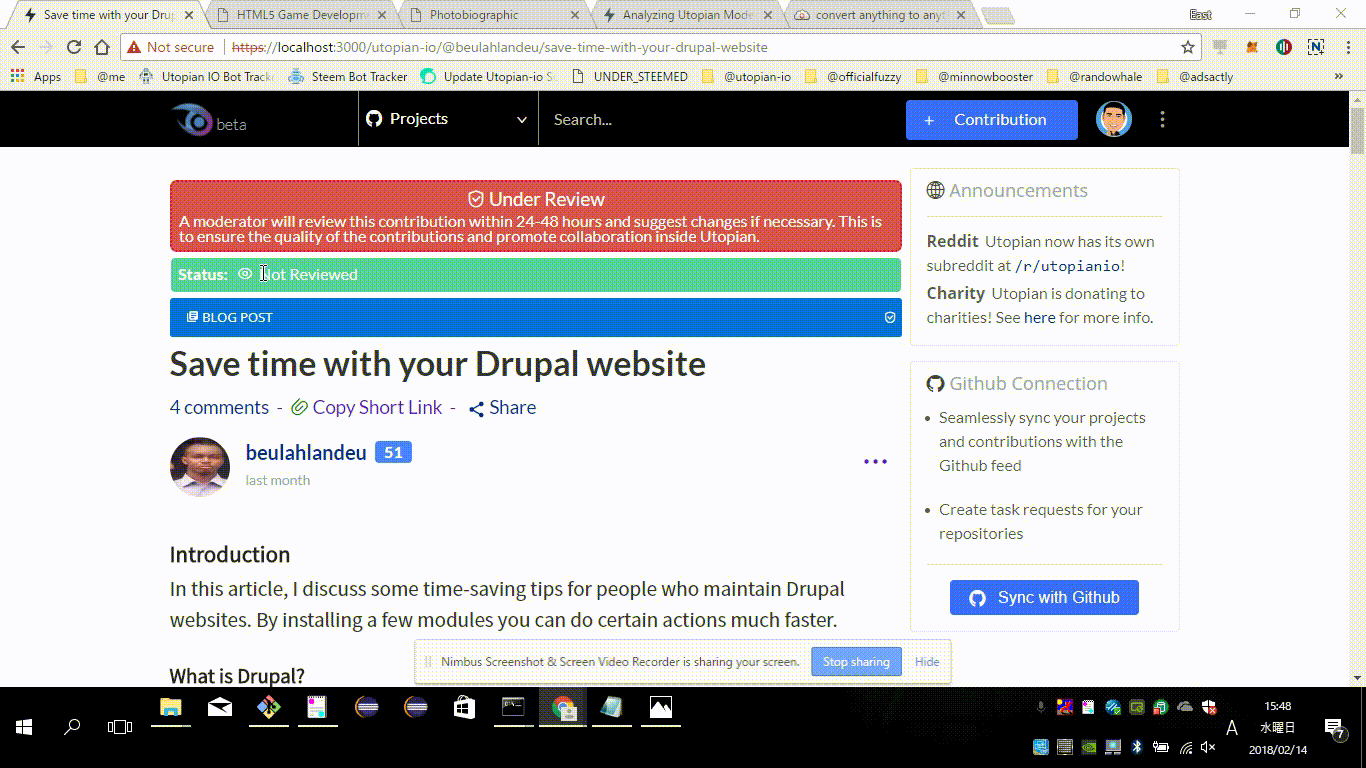Click the share icon next to Share
The width and height of the screenshot is (1366, 768).
pyautogui.click(x=477, y=408)
